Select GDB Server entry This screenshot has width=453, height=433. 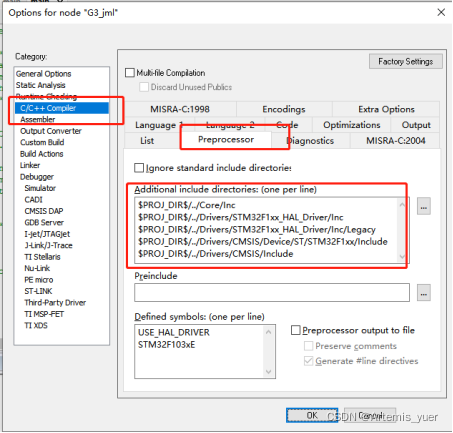coord(44,222)
